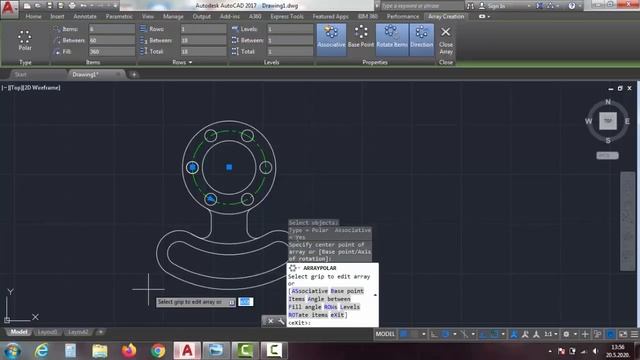
Task: Click the New drawing quick access icon
Action: (27, 6)
